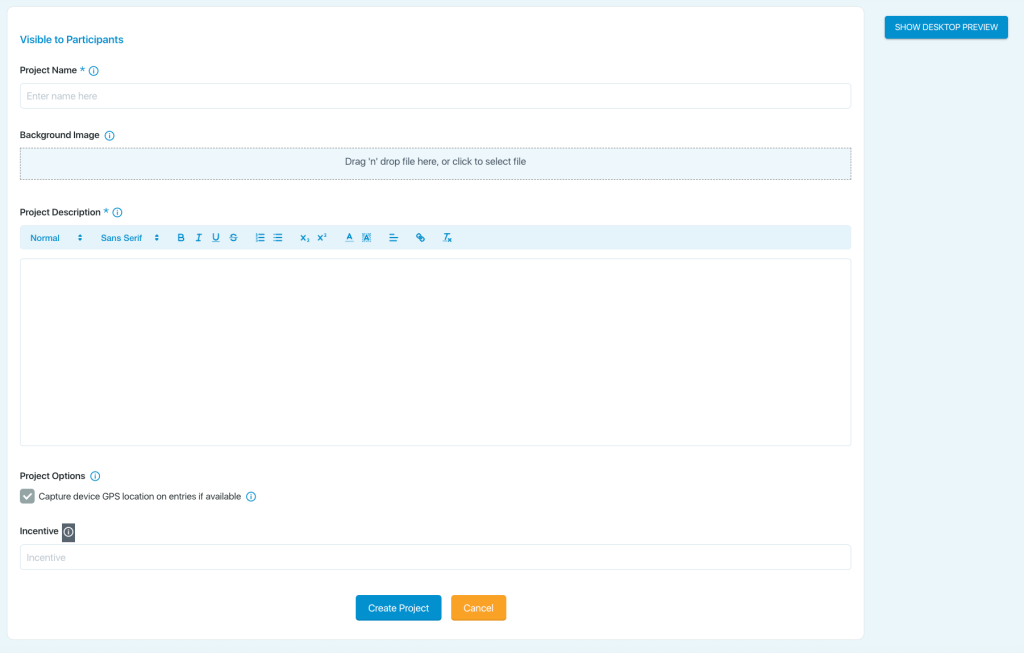This screenshot has height=653, width=1024.
Task: Open the Sans Serif font dropdown
Action: click(130, 238)
